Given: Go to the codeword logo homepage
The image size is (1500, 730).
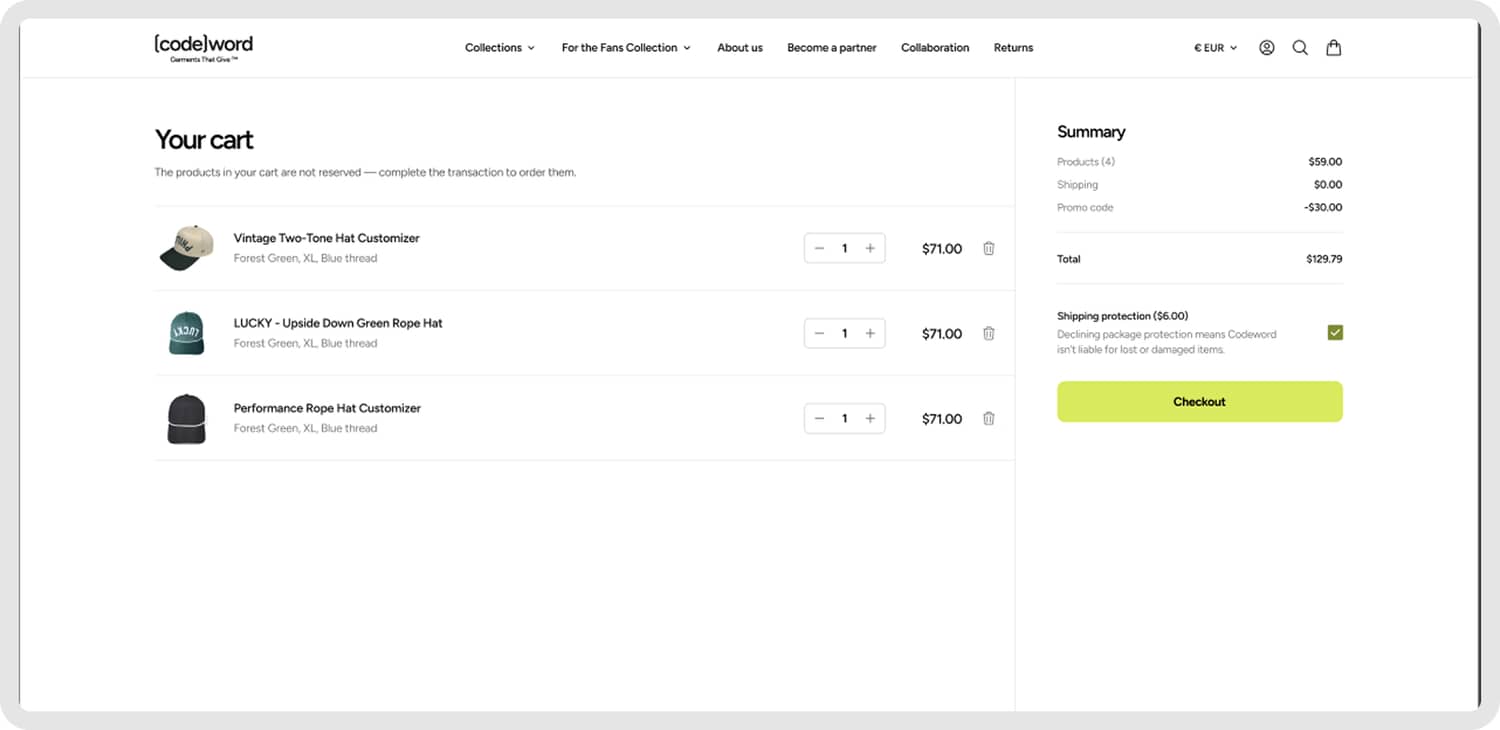Looking at the screenshot, I should [204, 47].
